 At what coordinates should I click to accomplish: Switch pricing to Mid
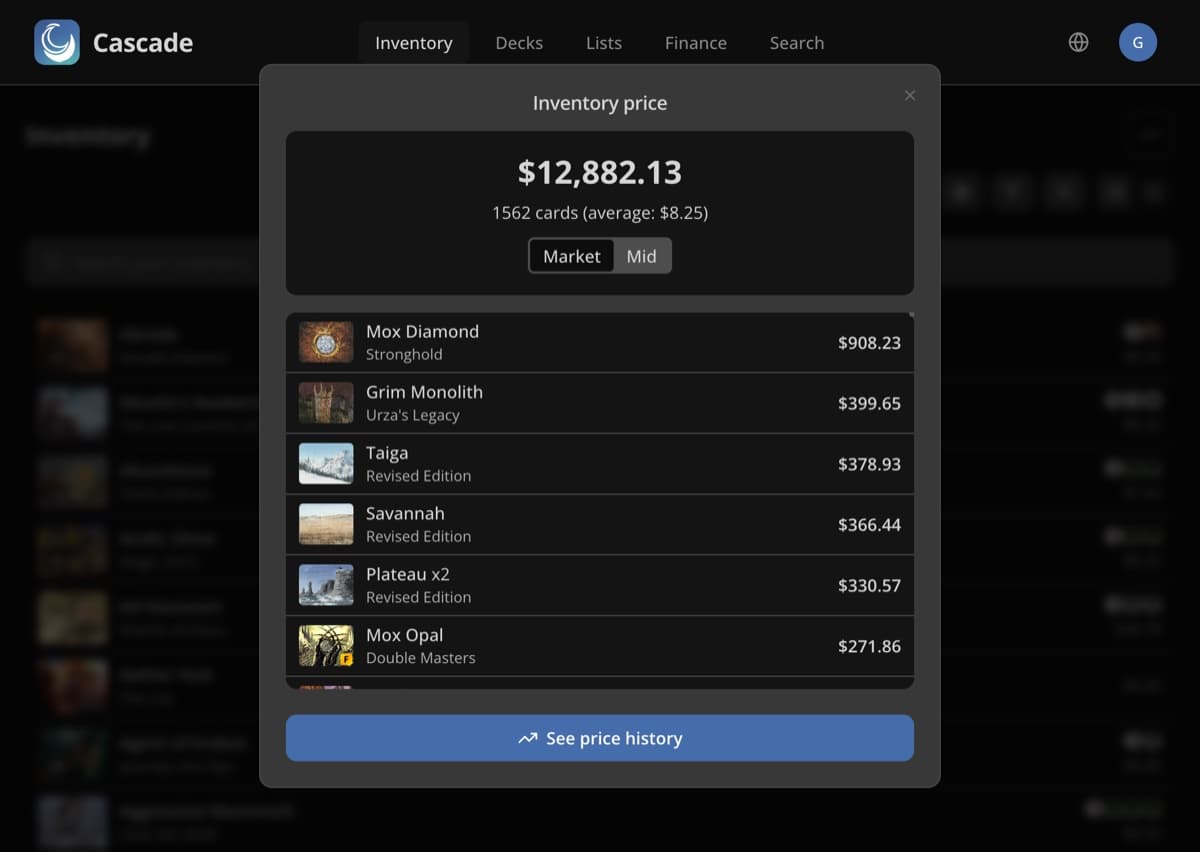point(642,256)
